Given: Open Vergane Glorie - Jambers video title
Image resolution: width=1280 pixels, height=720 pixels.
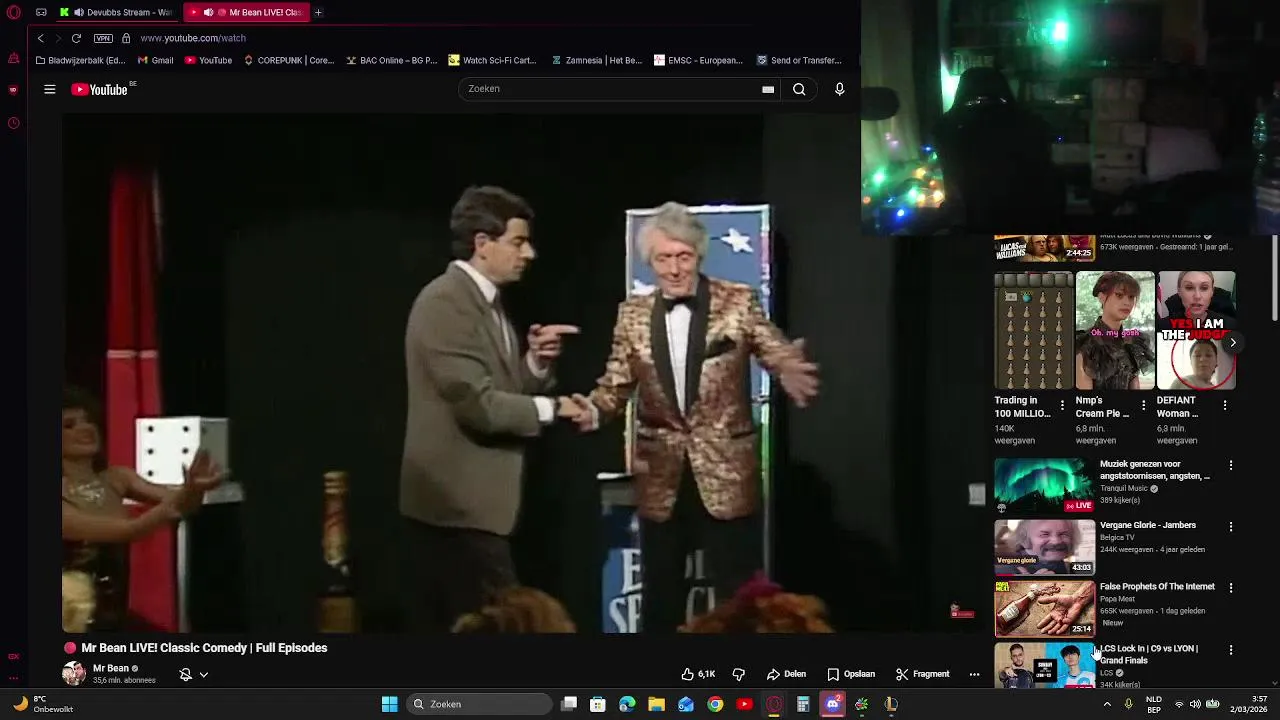Looking at the screenshot, I should (1148, 525).
